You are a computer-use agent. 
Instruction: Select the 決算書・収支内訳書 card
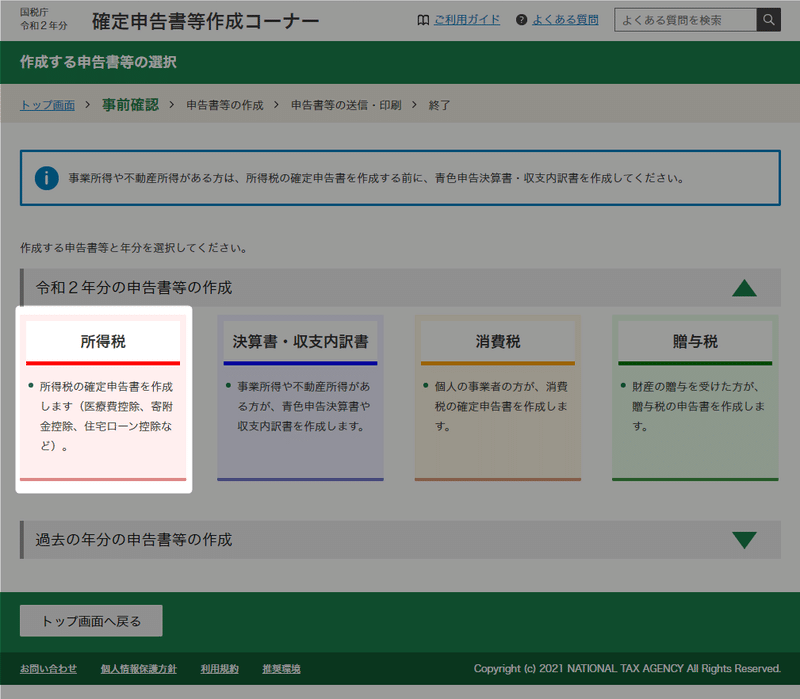tap(301, 398)
